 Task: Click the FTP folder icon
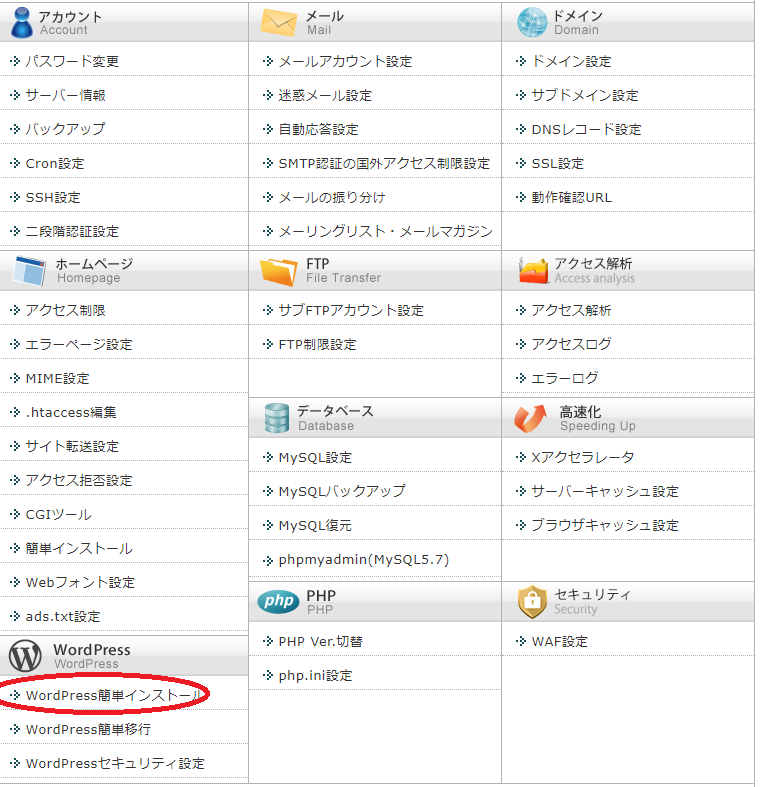pos(279,271)
